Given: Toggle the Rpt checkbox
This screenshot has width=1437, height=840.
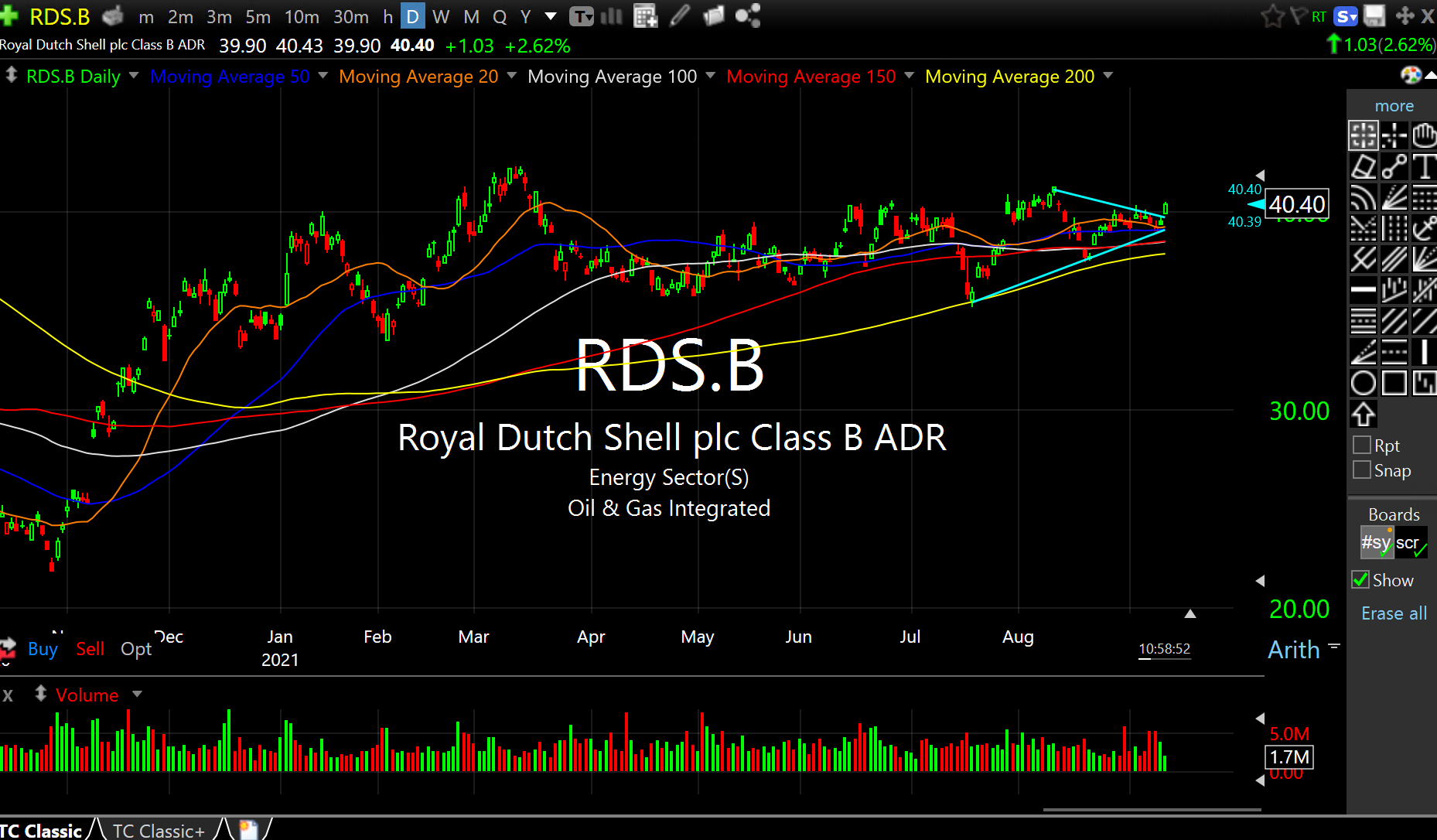Looking at the screenshot, I should click(1362, 445).
